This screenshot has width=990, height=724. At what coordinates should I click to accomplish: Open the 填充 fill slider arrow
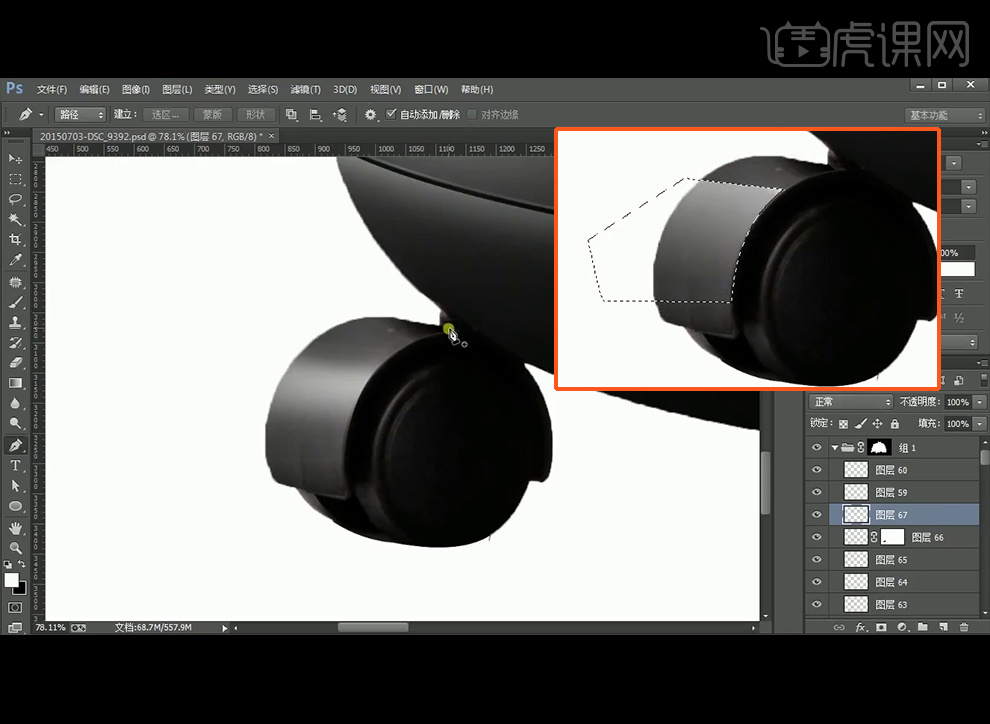tap(980, 424)
